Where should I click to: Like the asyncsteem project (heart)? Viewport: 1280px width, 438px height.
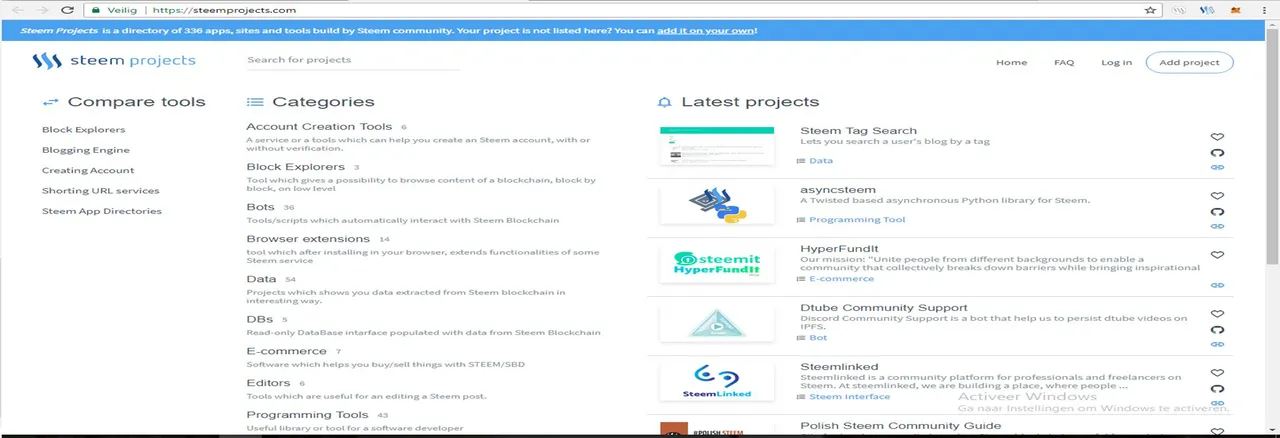(x=1217, y=196)
